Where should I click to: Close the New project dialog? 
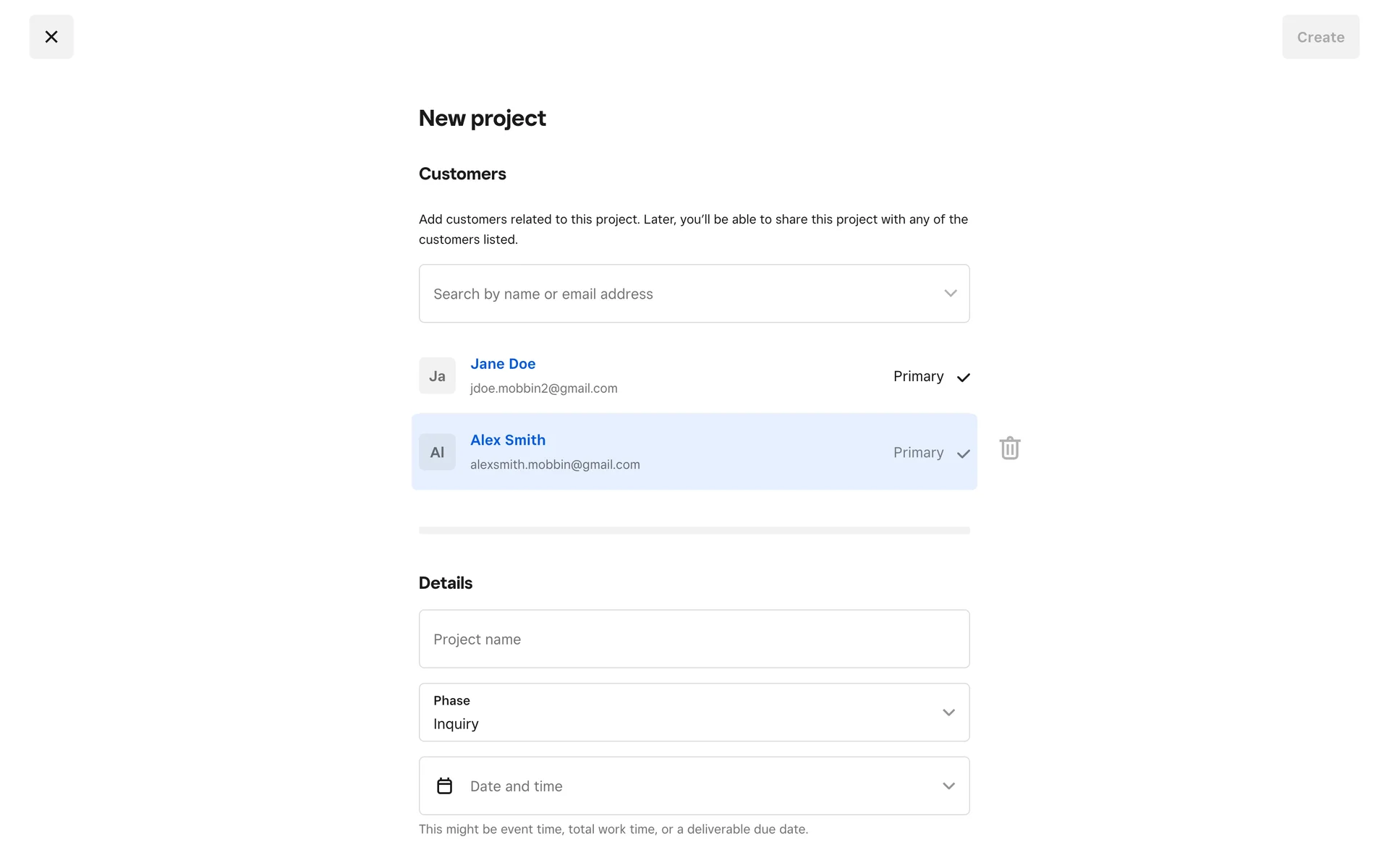coord(51,37)
